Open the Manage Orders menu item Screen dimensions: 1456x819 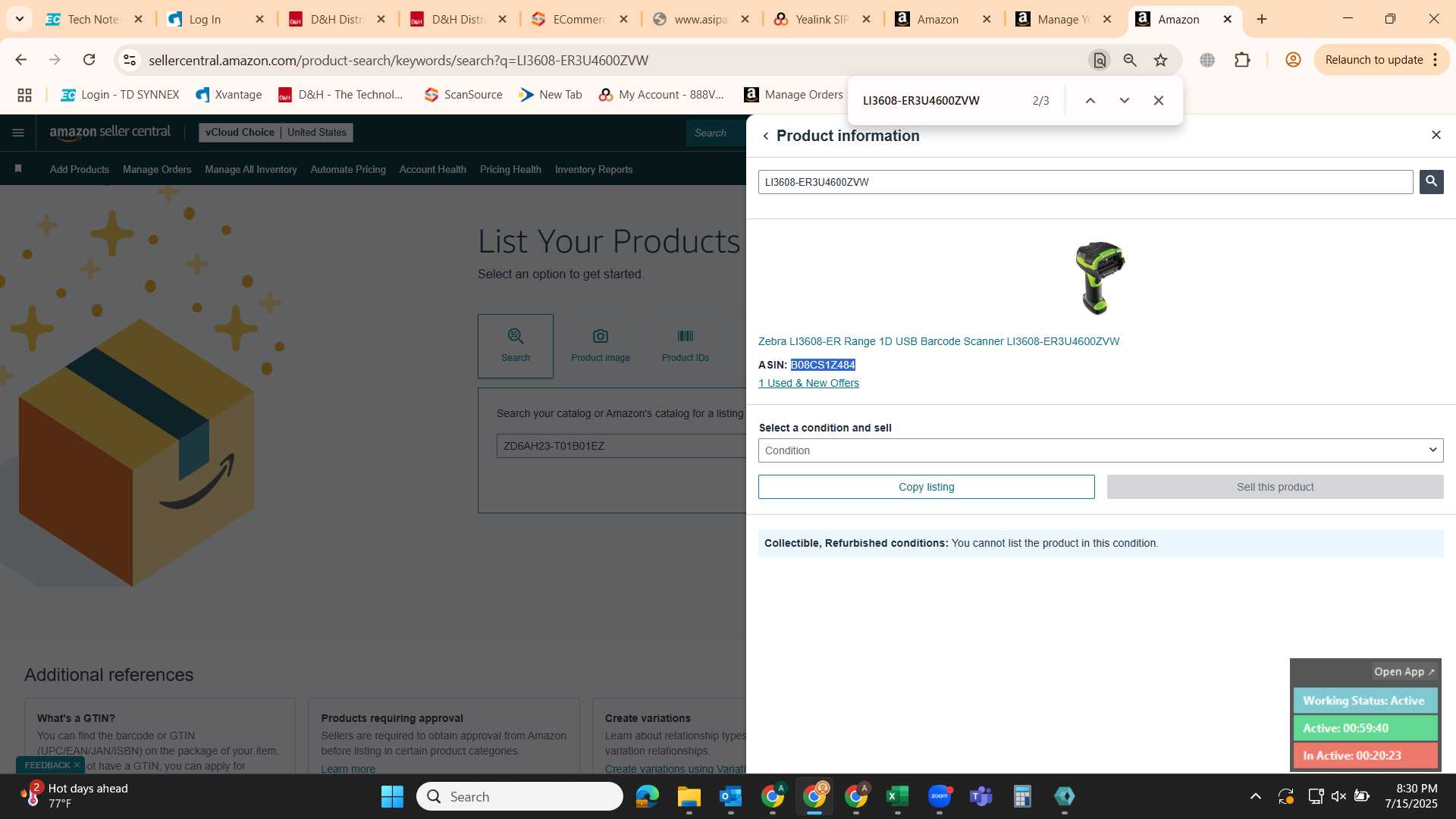click(157, 170)
